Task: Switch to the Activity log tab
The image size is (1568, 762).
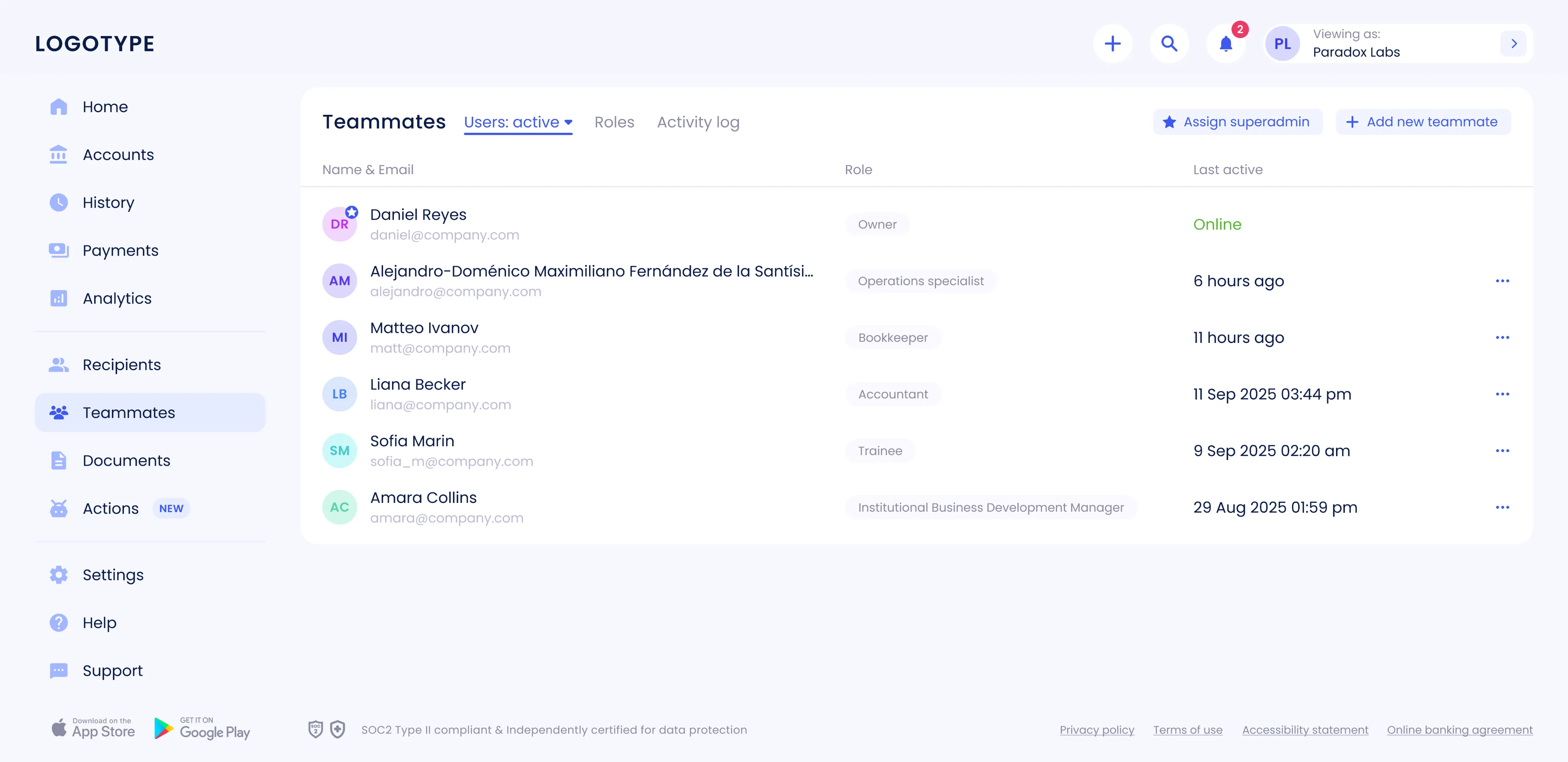Action: [x=698, y=122]
